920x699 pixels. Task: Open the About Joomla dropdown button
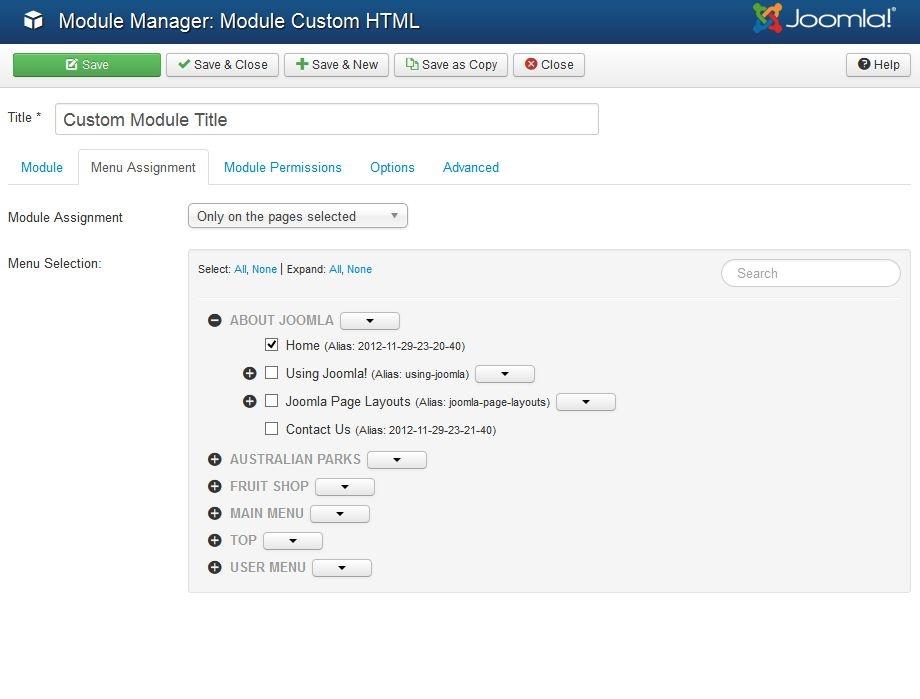click(x=370, y=321)
